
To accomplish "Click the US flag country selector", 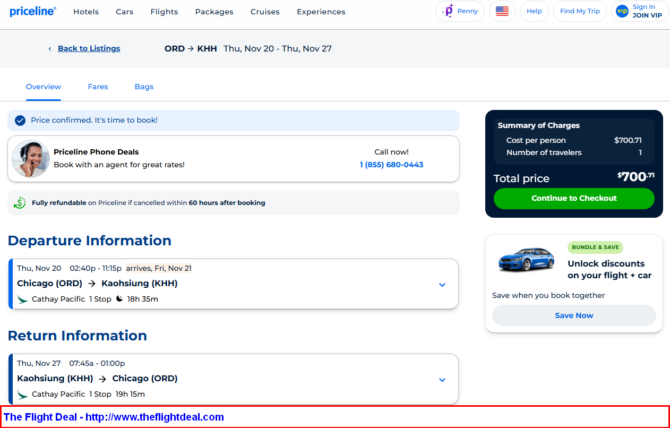I will point(502,11).
